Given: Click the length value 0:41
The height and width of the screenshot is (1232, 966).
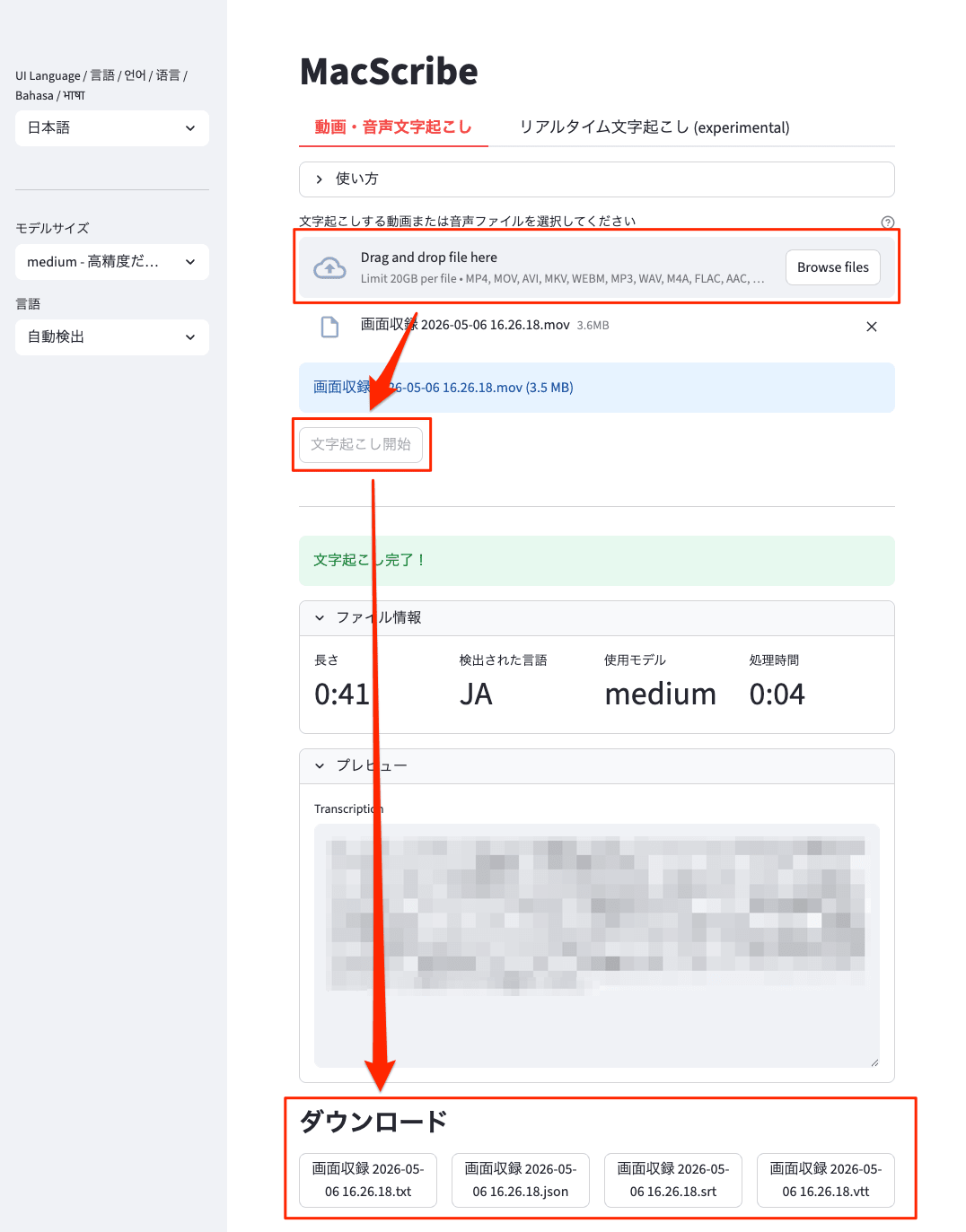Looking at the screenshot, I should point(342,695).
